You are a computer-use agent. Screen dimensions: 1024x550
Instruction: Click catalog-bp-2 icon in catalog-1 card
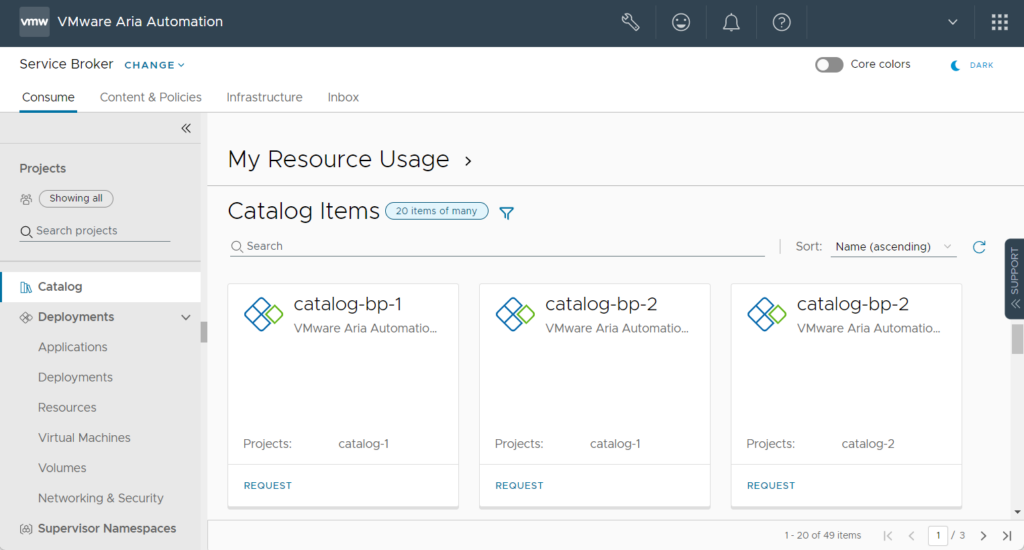pyautogui.click(x=515, y=314)
